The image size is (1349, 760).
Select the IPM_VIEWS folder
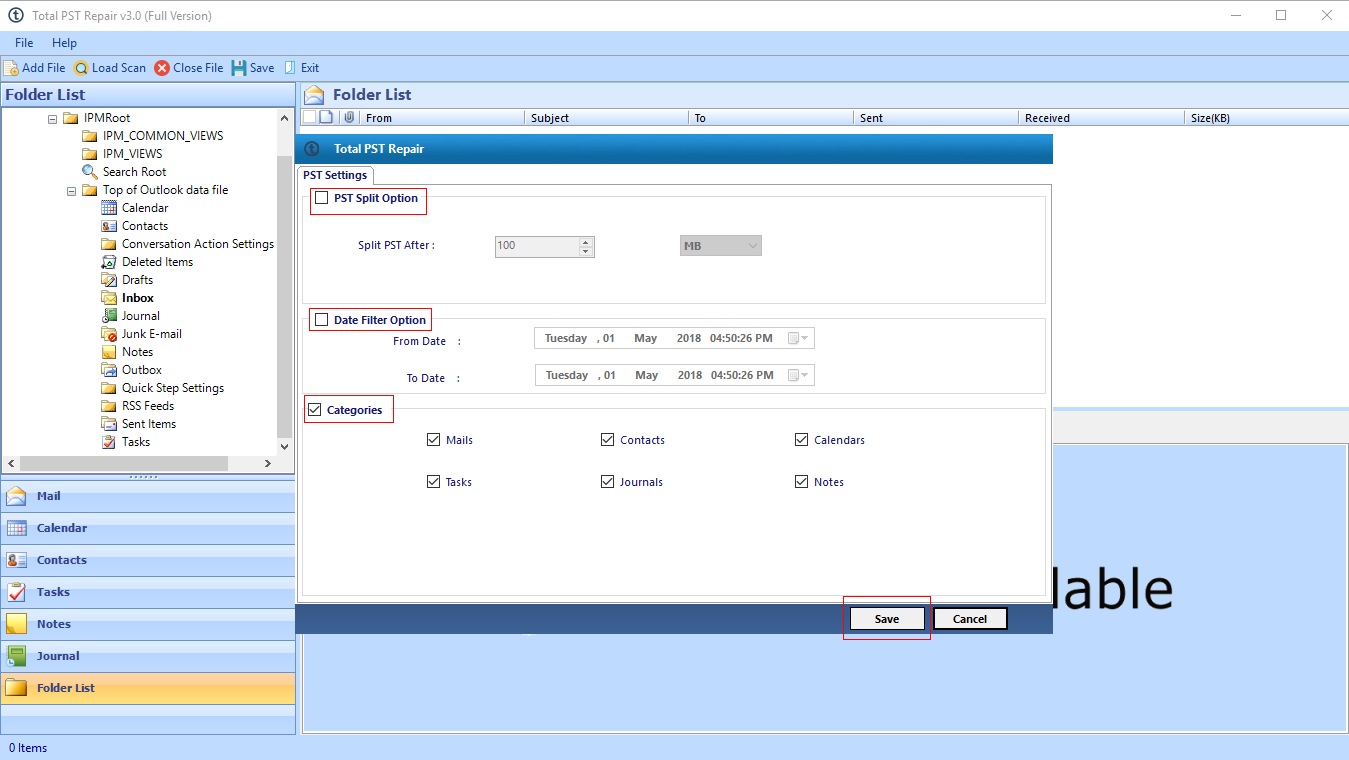[x=131, y=154]
